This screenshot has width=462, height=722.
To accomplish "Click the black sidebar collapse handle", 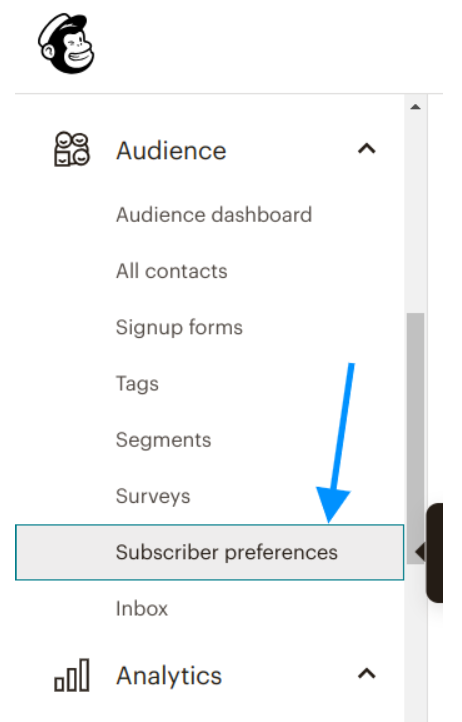I will click(433, 553).
